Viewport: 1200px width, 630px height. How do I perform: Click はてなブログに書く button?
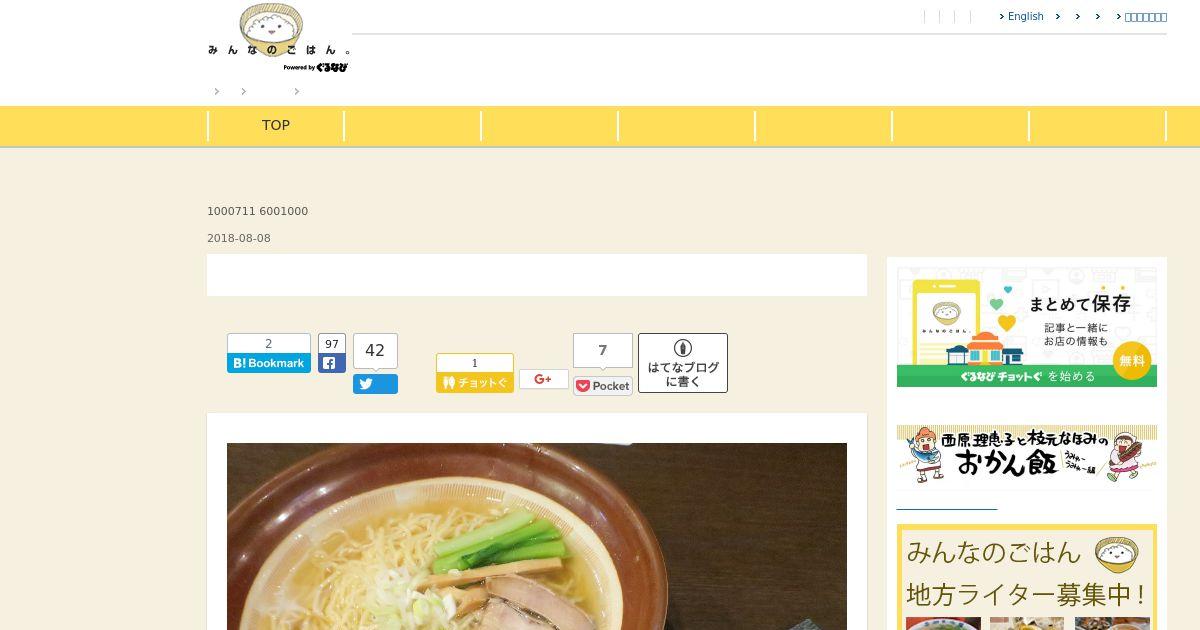pos(683,363)
